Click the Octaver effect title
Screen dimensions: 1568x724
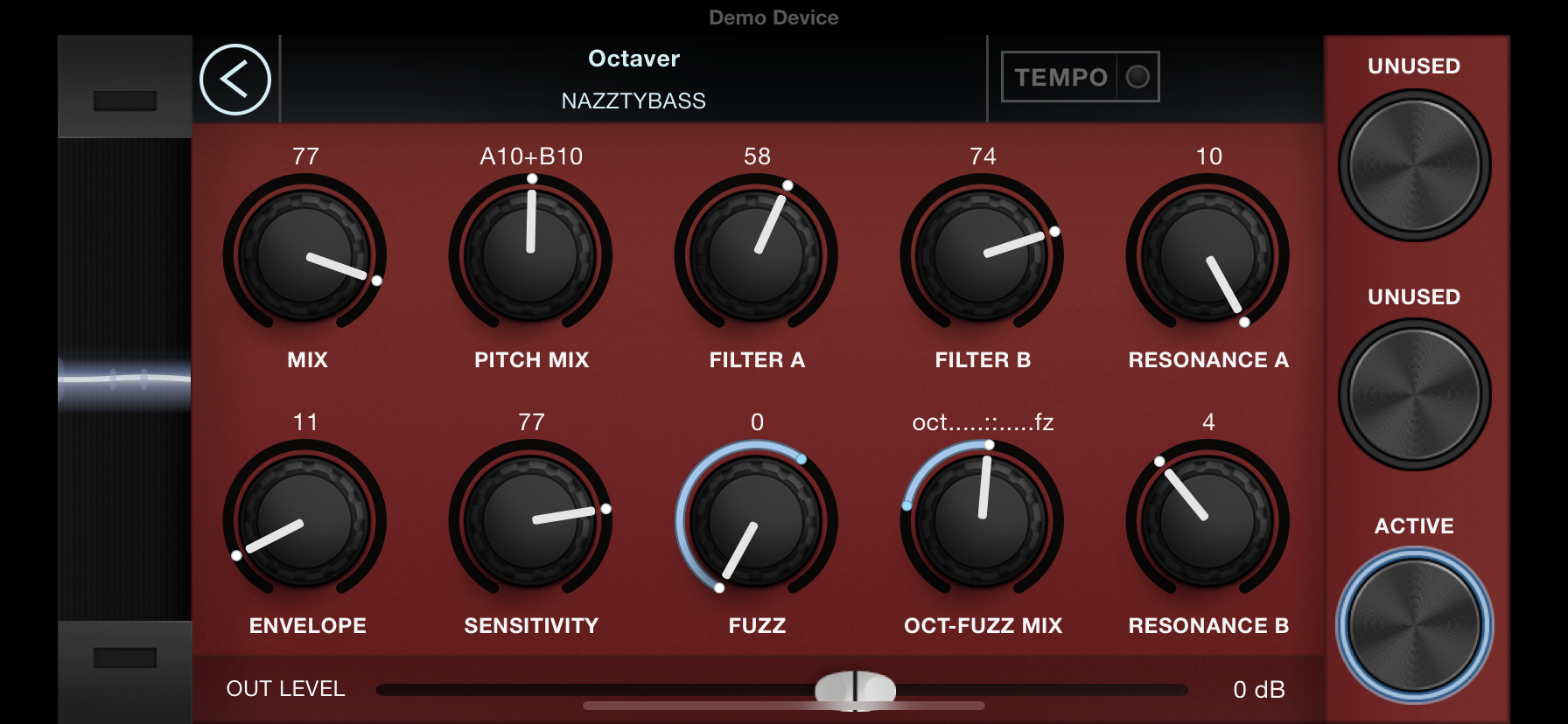click(633, 59)
